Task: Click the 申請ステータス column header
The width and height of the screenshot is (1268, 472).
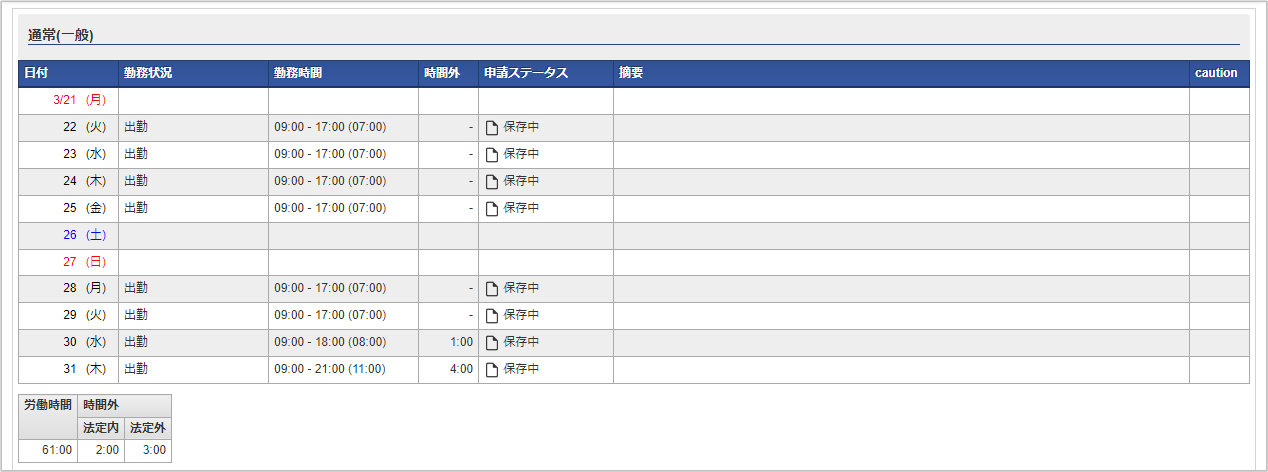Action: 546,73
